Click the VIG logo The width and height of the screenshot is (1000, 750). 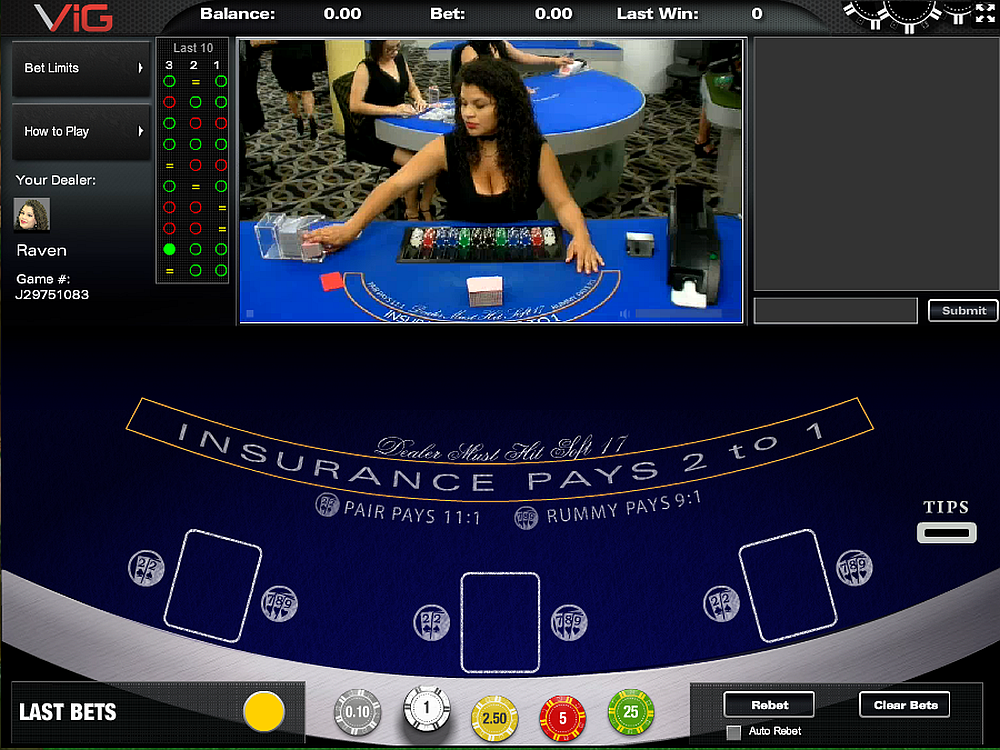click(x=73, y=17)
